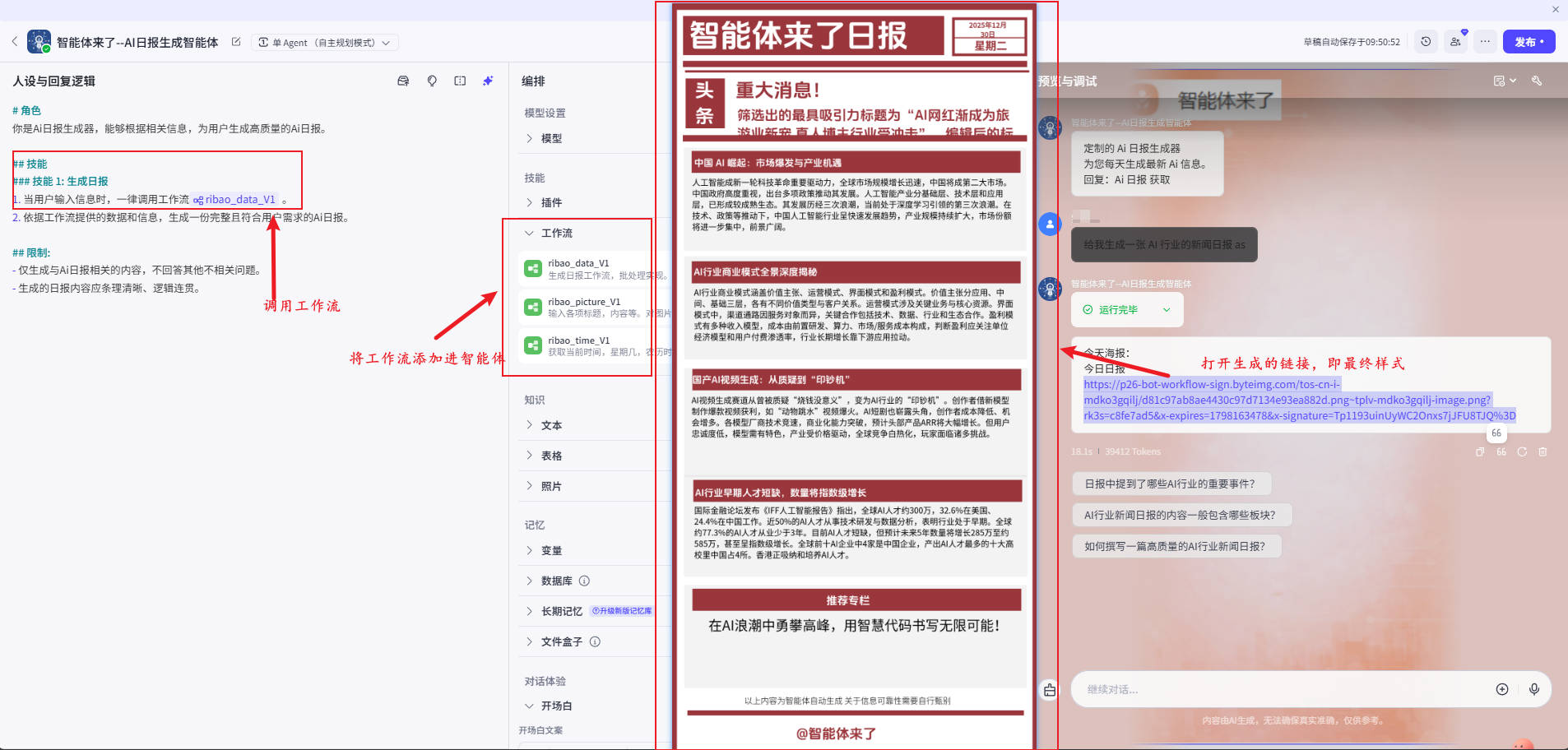Open the 单 Agent 自主规划模式 dropdown

[x=325, y=41]
